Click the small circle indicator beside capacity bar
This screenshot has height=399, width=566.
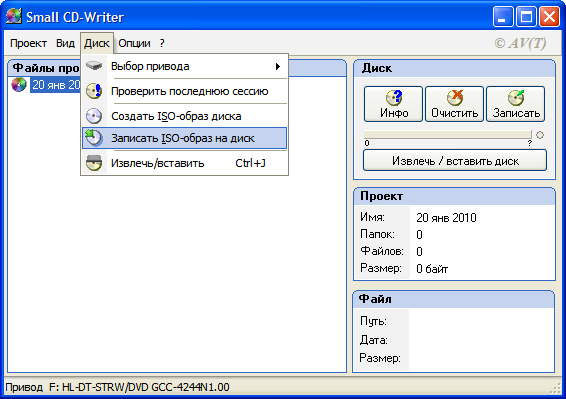coord(540,135)
